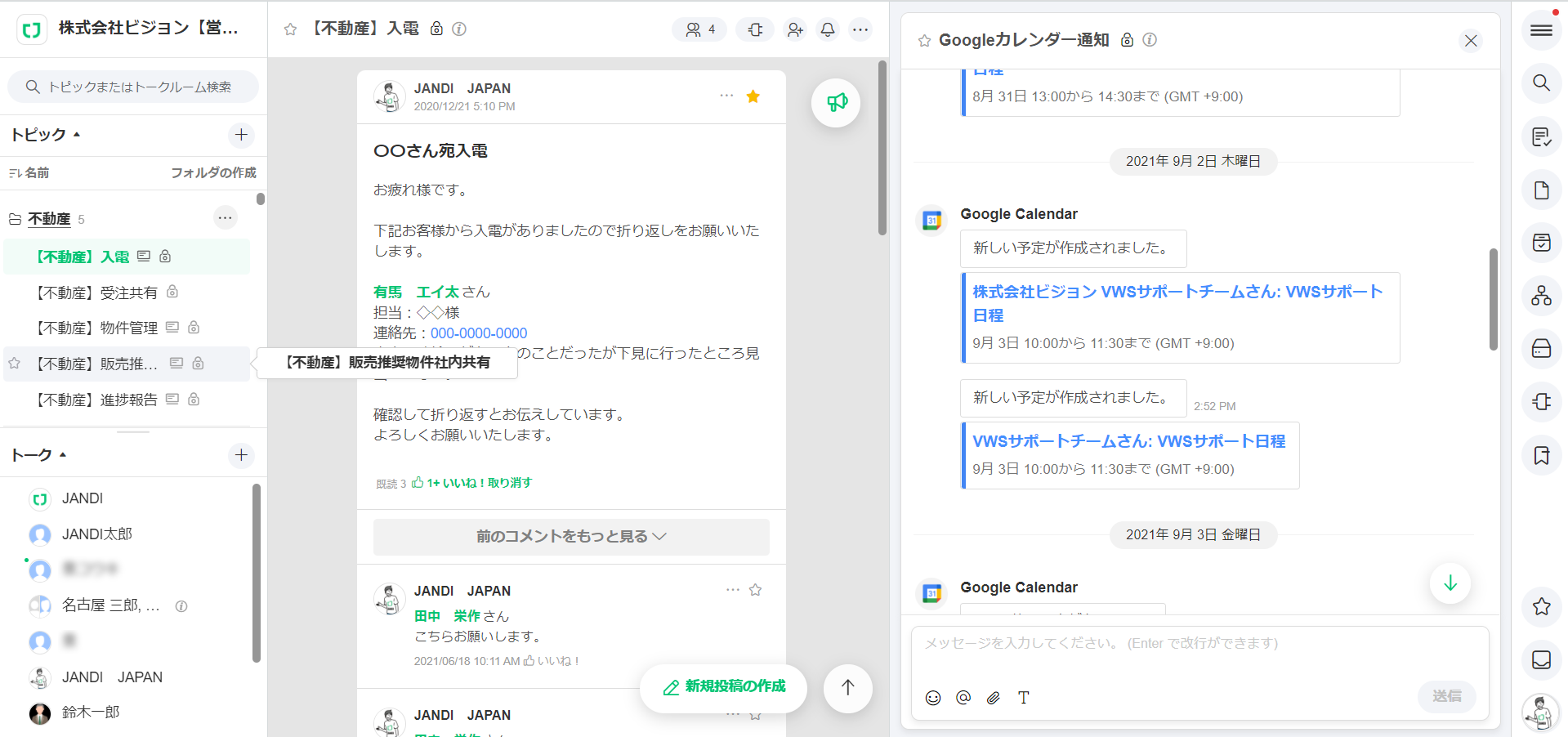Viewport: 1568px width, 737px height.
Task: Show info for 名古屋 三郎 group chat
Action: pyautogui.click(x=181, y=606)
